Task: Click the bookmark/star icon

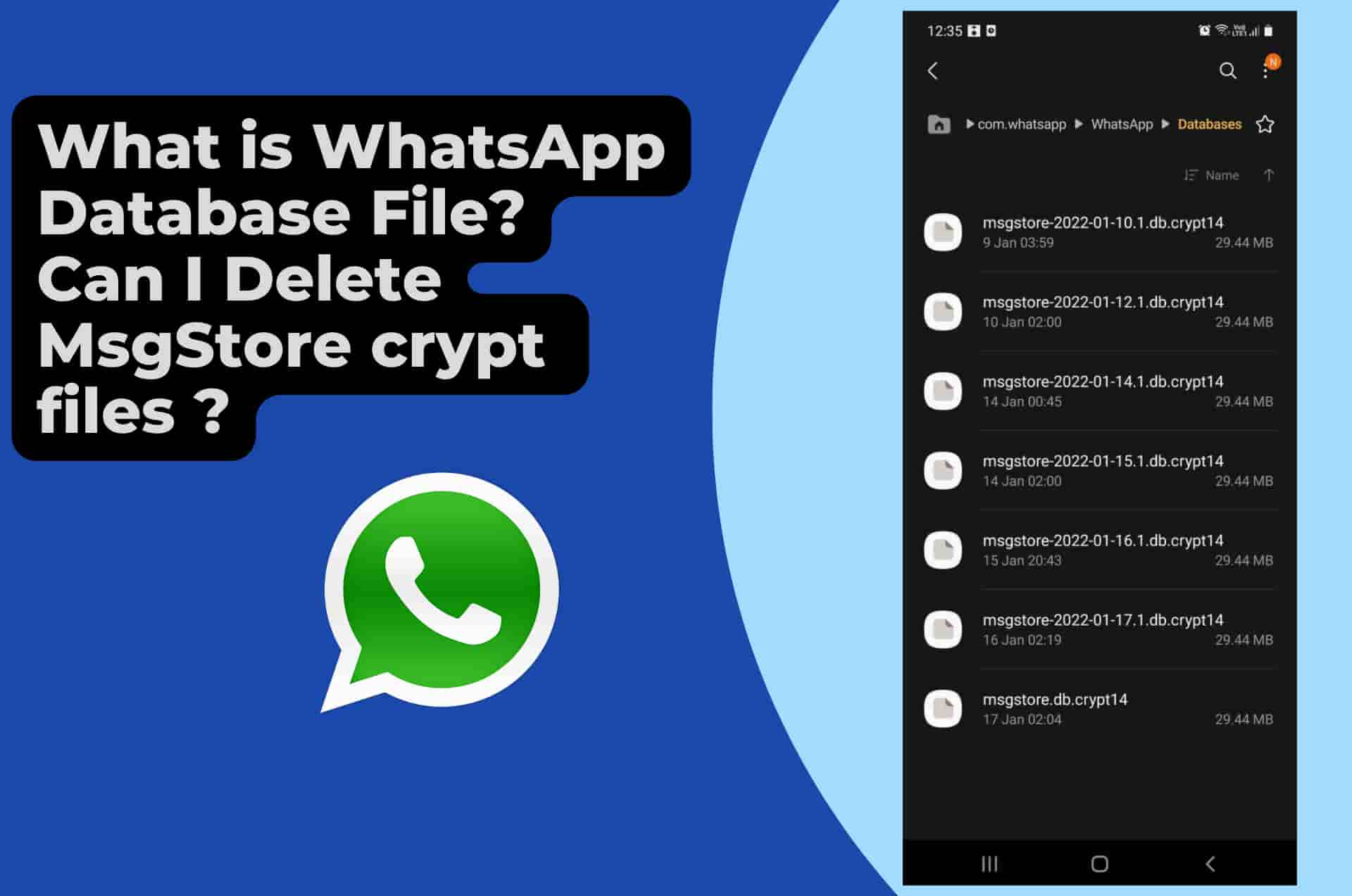Action: 1264,124
